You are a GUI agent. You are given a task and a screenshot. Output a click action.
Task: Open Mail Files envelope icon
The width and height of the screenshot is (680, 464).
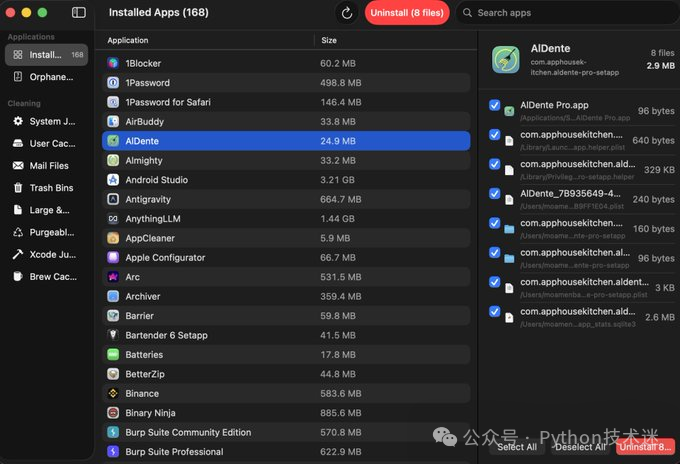click(x=18, y=166)
